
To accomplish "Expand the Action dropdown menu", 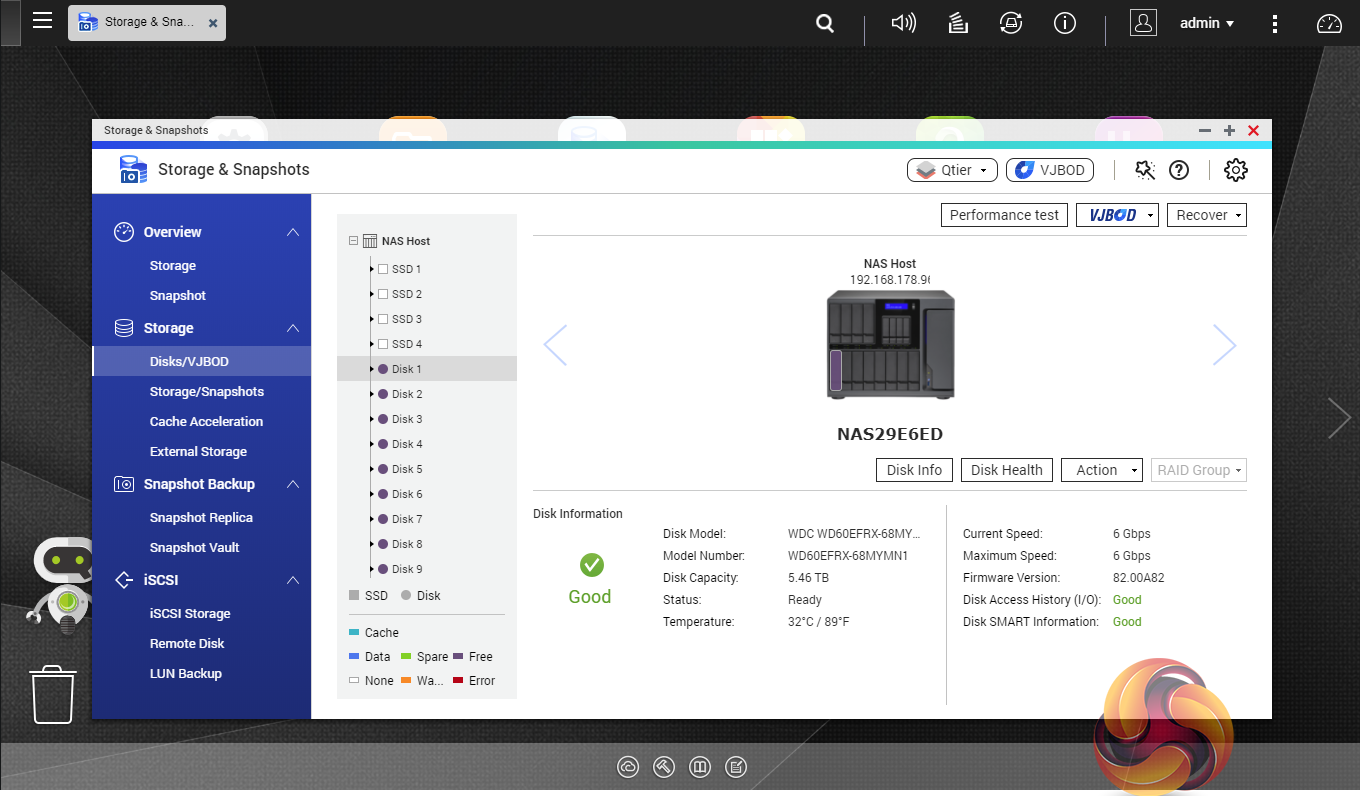I will click(1102, 470).
